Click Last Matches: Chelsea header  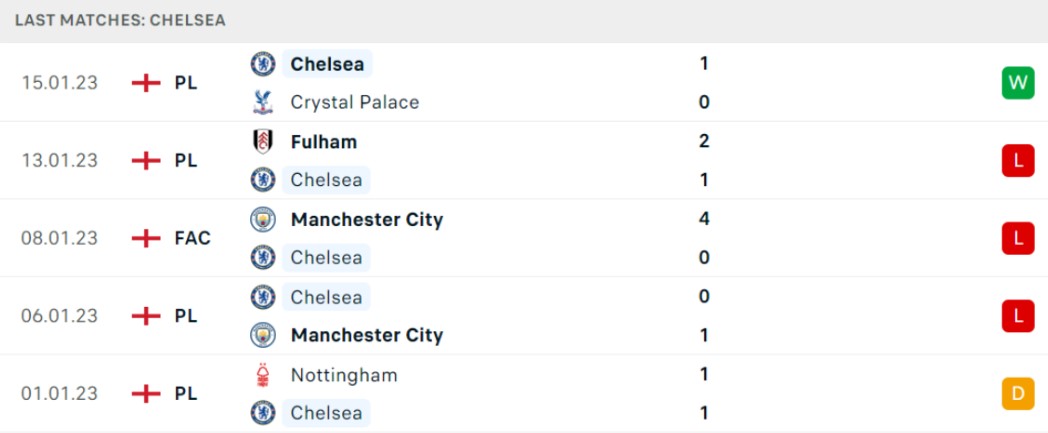click(x=120, y=20)
